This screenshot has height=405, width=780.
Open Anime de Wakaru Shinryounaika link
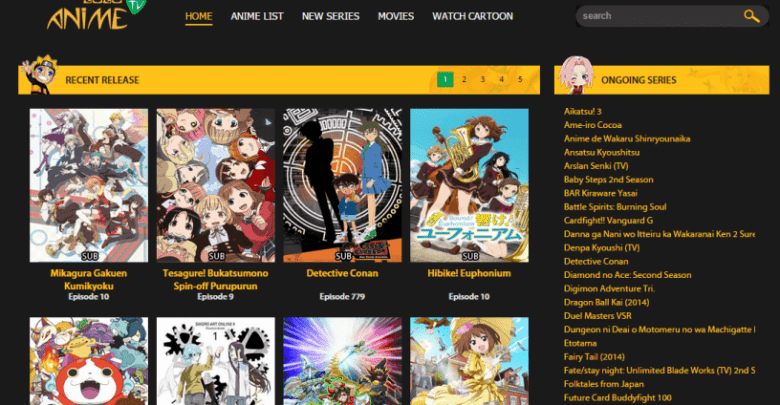[627, 139]
